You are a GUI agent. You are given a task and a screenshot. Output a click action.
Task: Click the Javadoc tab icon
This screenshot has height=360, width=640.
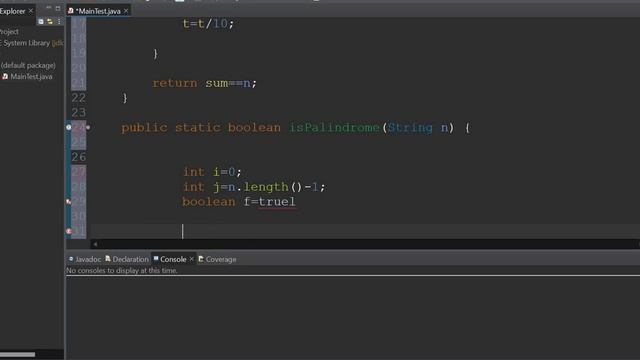[71, 259]
